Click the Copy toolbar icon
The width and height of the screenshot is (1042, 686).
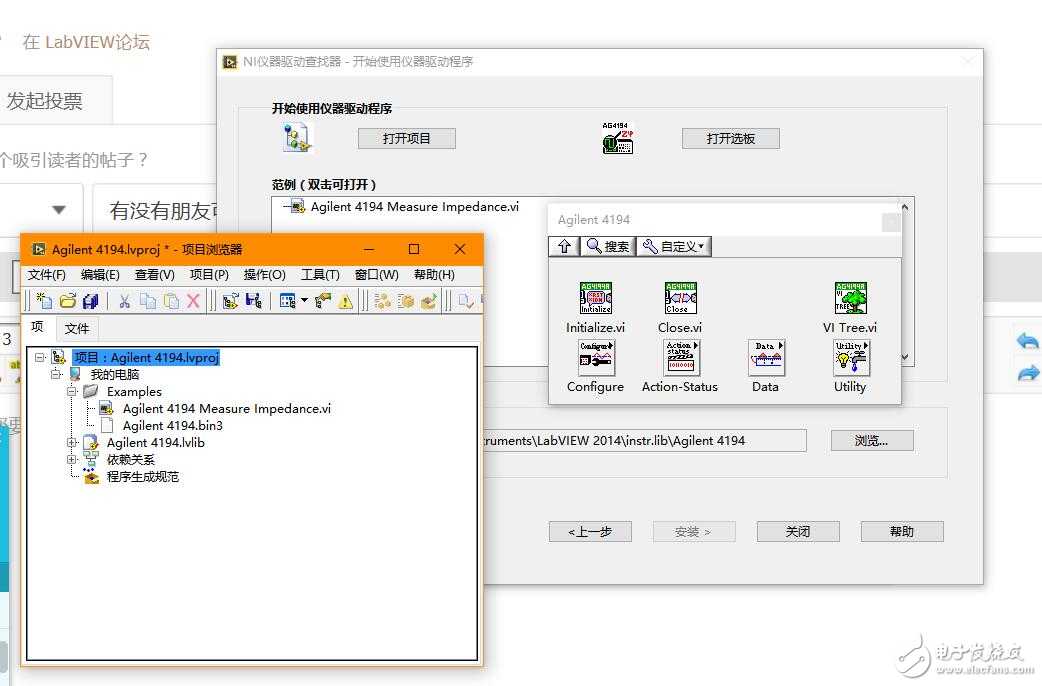tap(148, 301)
